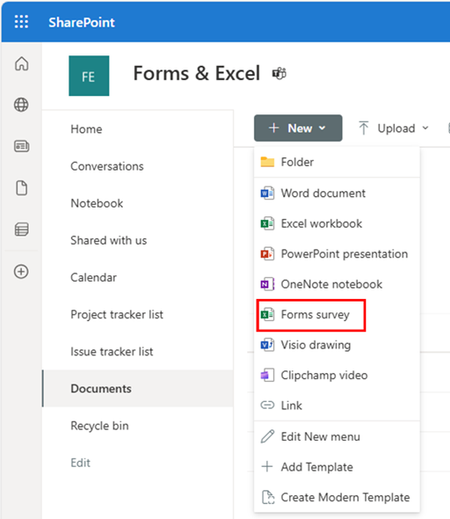Click the Forms & Excel site title
450x519 pixels.
coord(197,73)
